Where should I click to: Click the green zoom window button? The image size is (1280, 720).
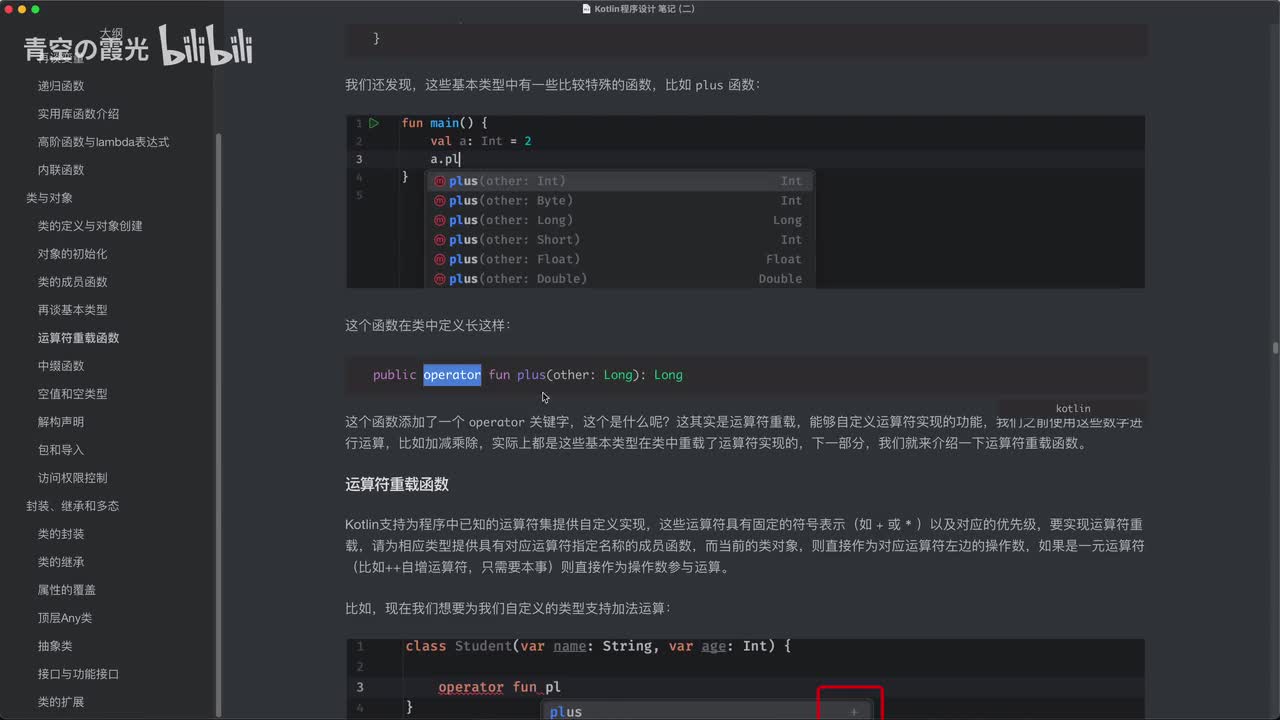36,9
